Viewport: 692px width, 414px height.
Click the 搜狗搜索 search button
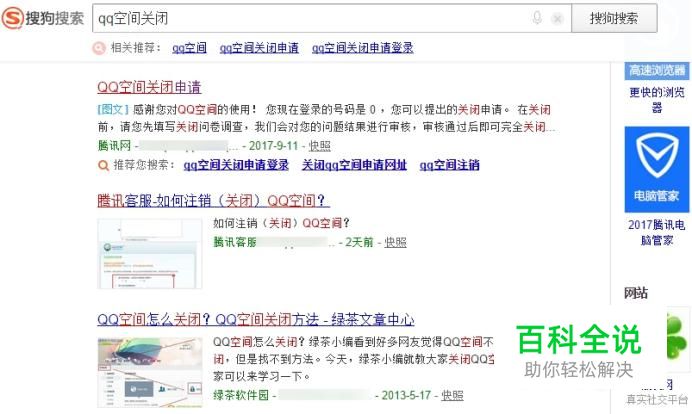coord(614,18)
